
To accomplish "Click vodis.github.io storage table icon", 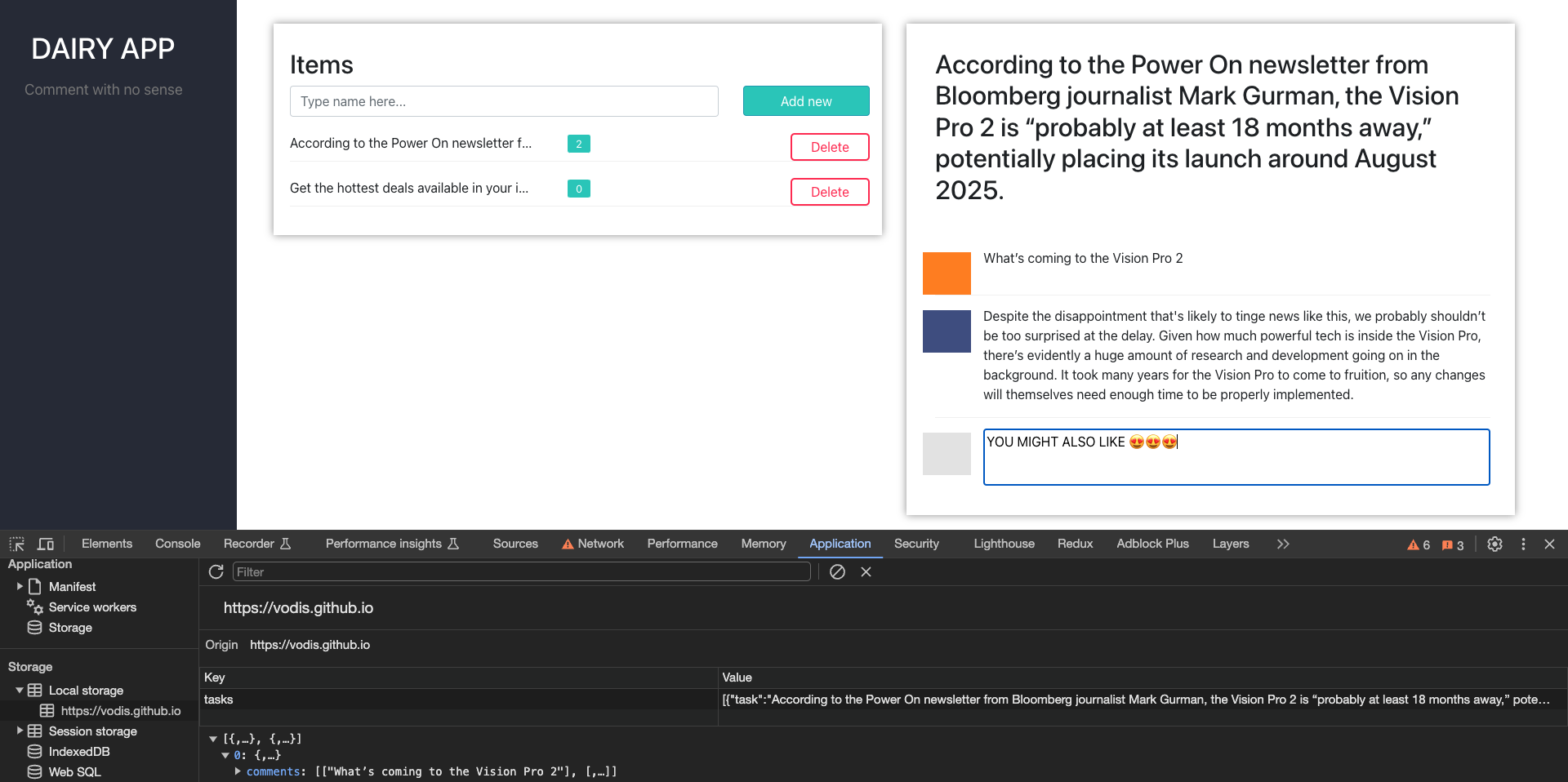I will click(47, 710).
